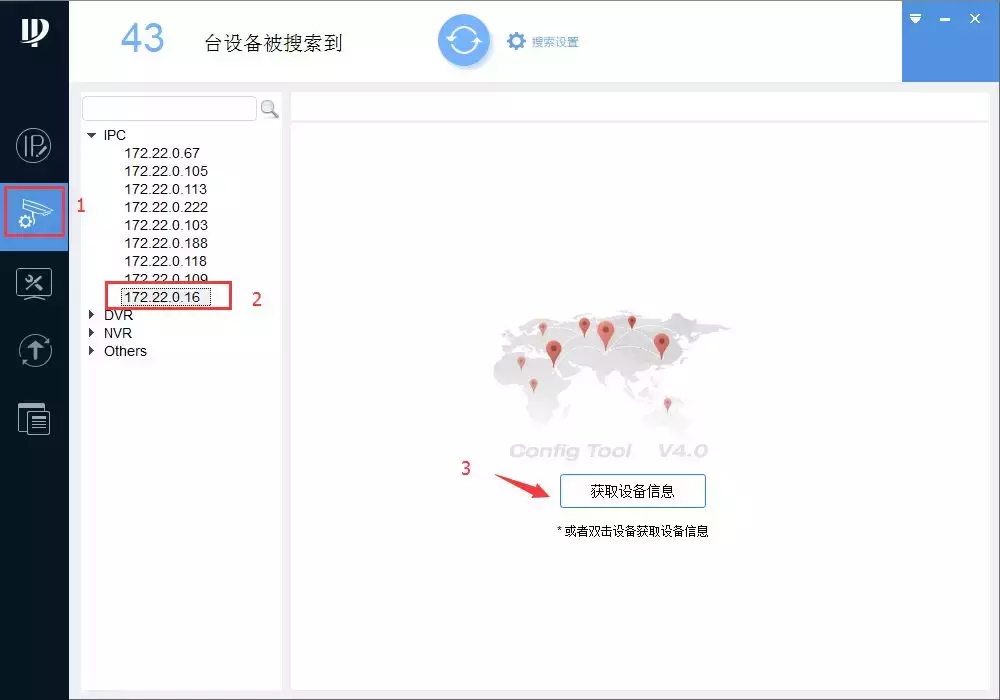The image size is (1000, 700).
Task: Select device 172.22.0.113
Action: (166, 189)
